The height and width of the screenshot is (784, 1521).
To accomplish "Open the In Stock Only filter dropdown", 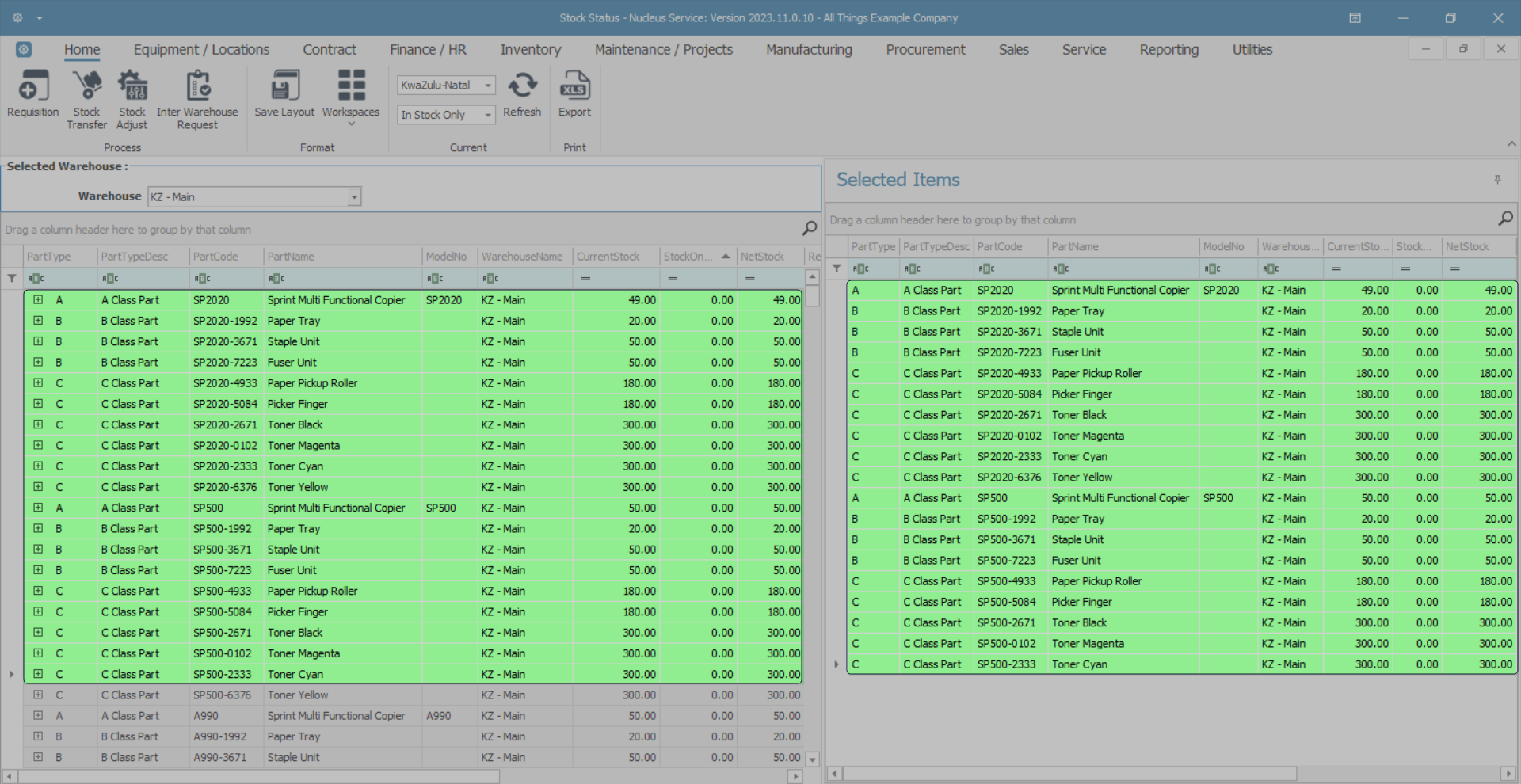I will pyautogui.click(x=488, y=115).
